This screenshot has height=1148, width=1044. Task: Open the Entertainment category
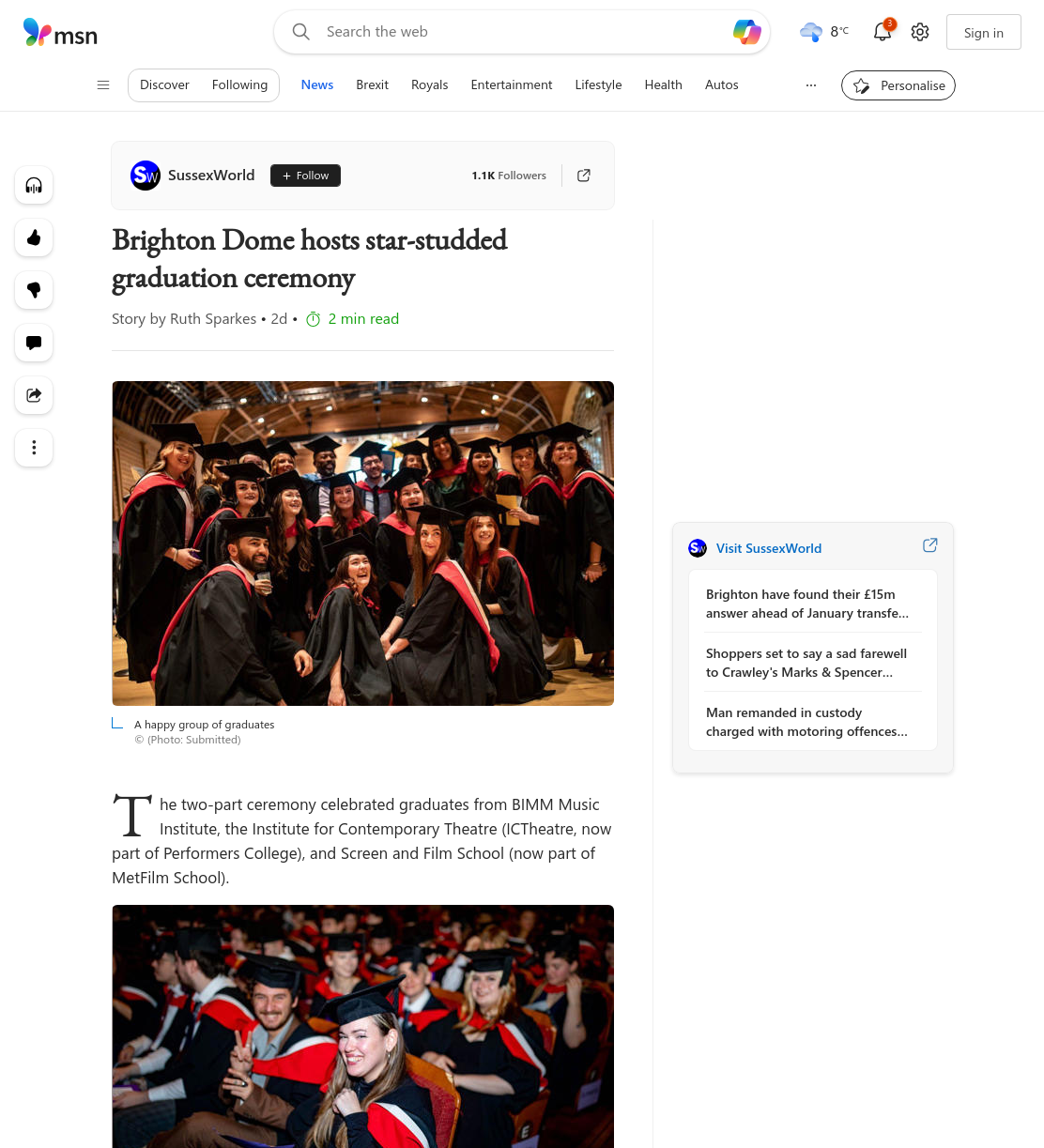(512, 85)
